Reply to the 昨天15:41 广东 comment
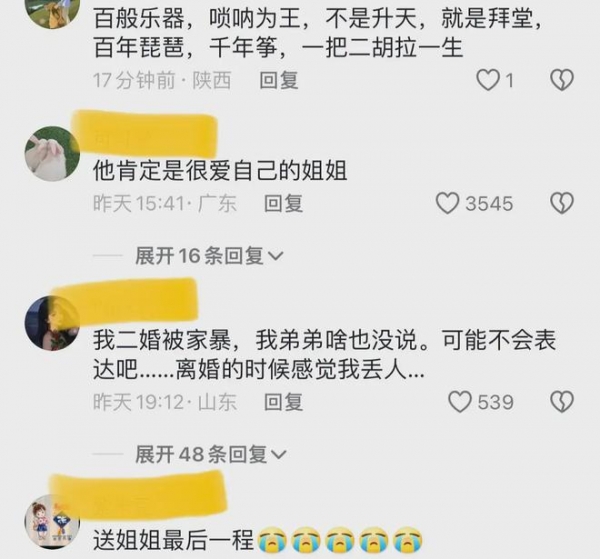The height and width of the screenshot is (559, 600). pyautogui.click(x=284, y=203)
